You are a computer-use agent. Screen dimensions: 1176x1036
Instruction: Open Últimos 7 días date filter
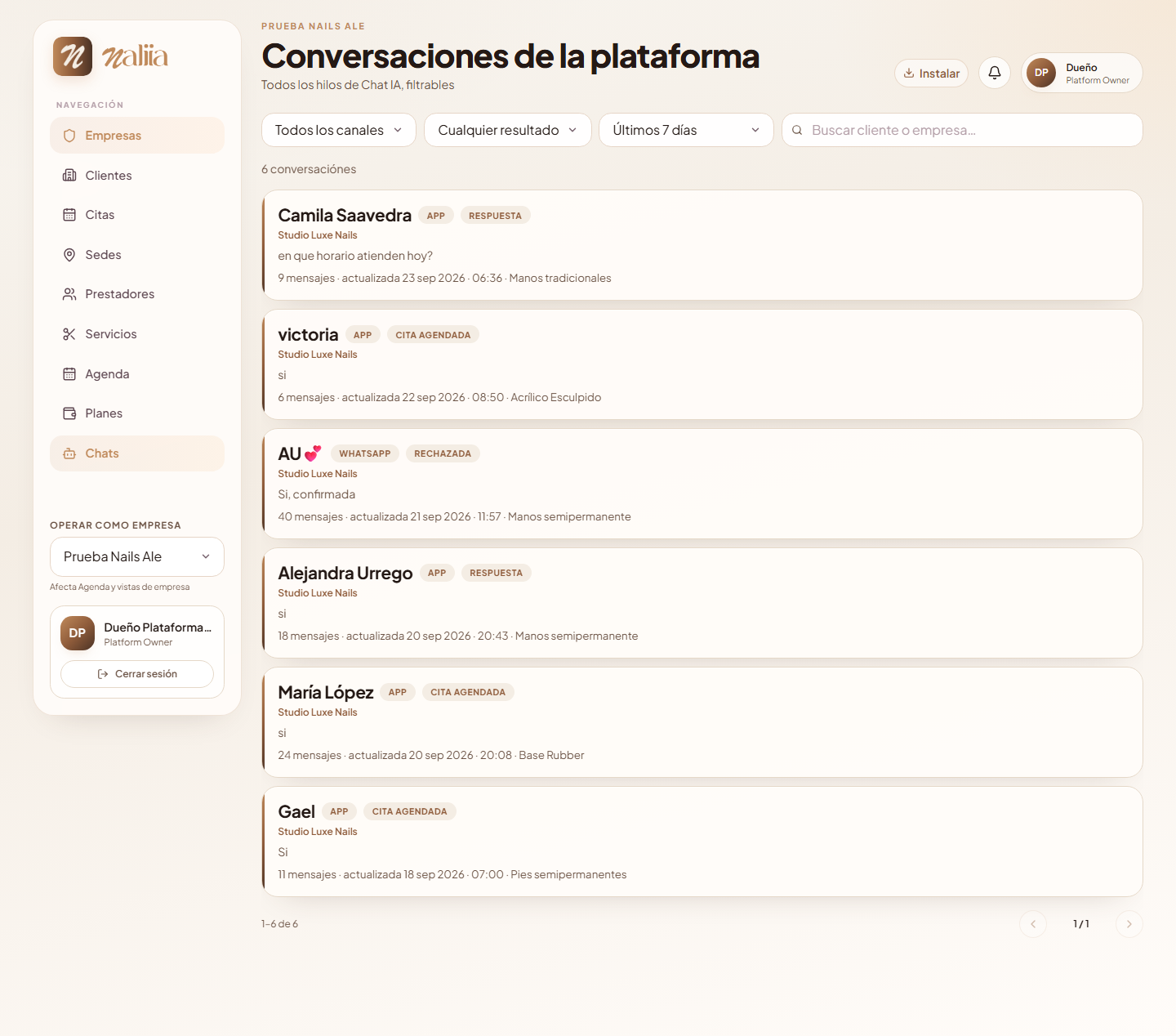click(x=686, y=130)
